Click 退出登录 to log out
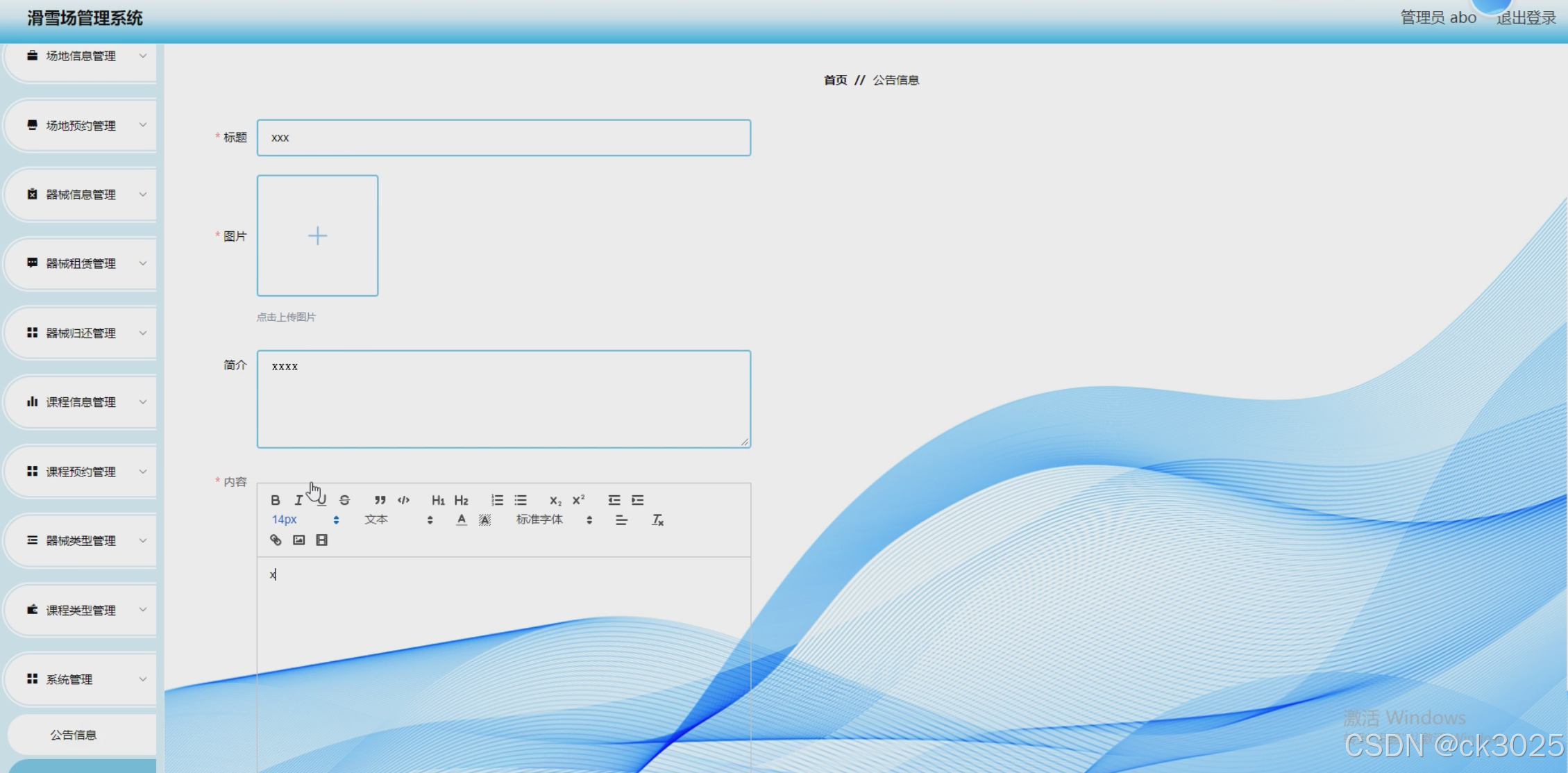Screen dimensions: 1568x773 [x=1526, y=18]
